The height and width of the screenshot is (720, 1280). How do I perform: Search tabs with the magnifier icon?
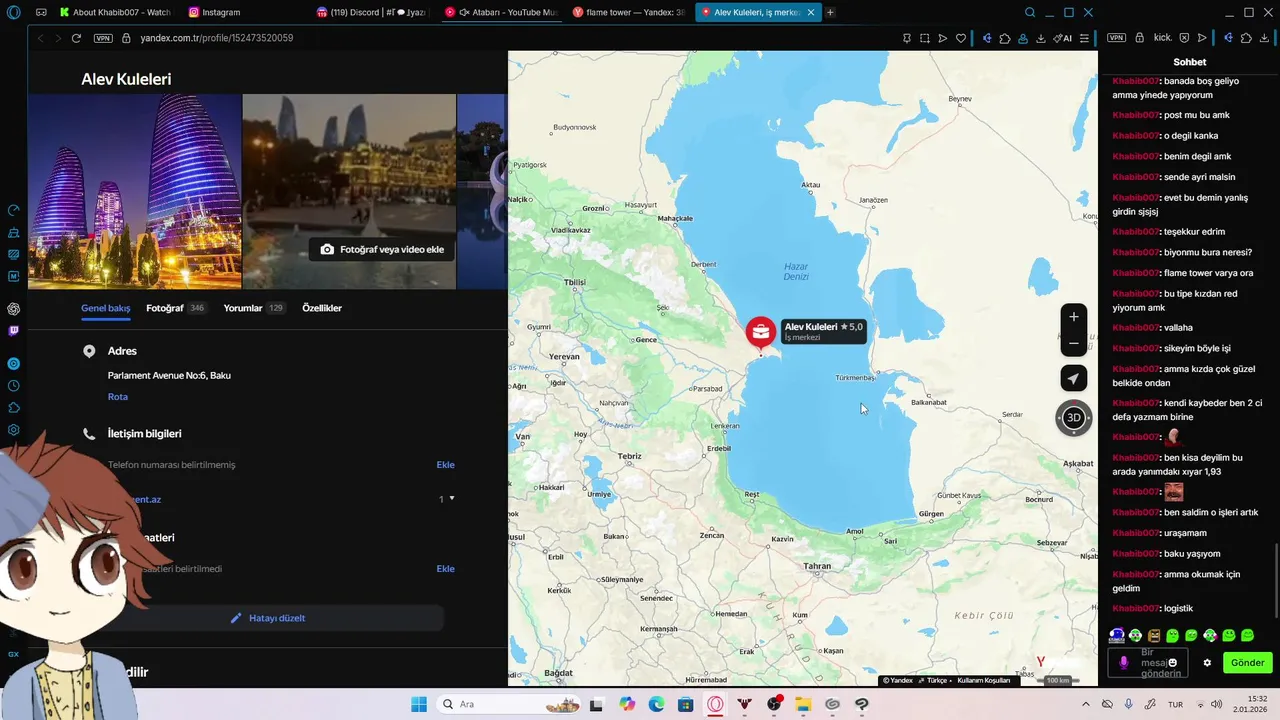coord(1030,13)
